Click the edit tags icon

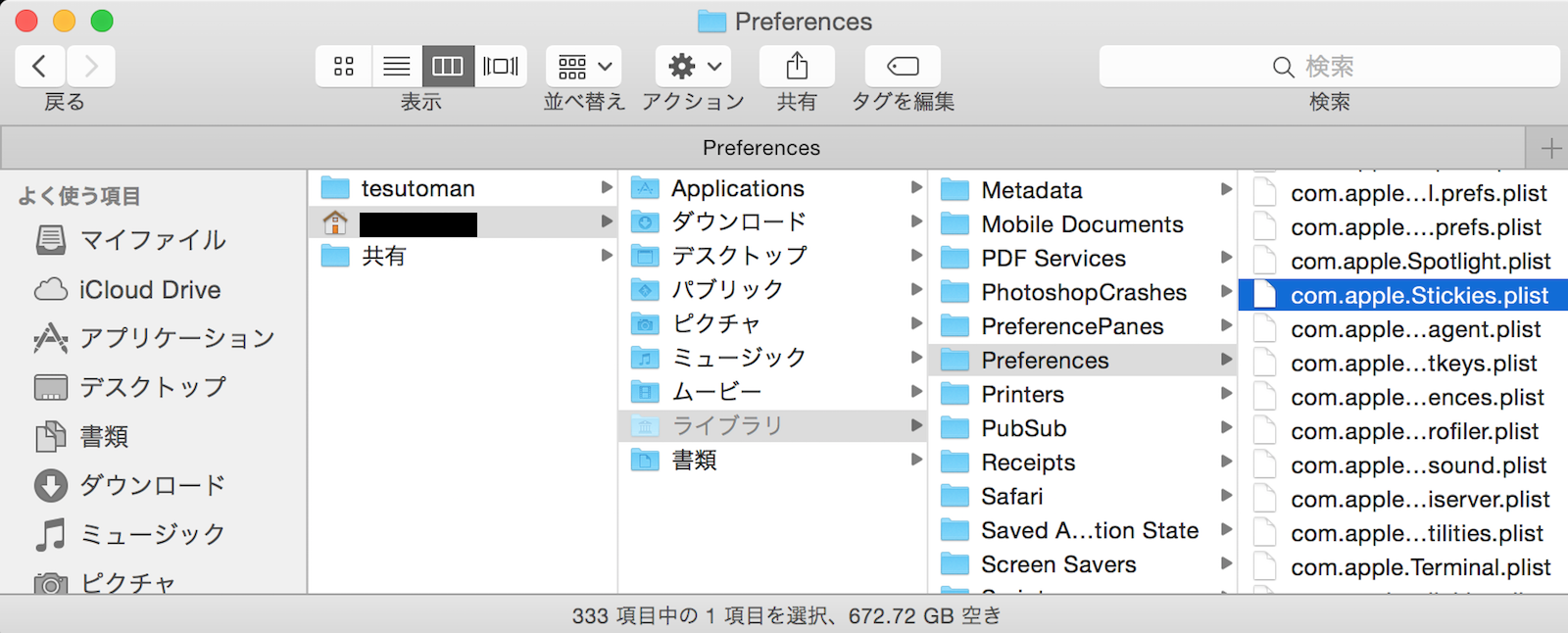click(x=903, y=67)
